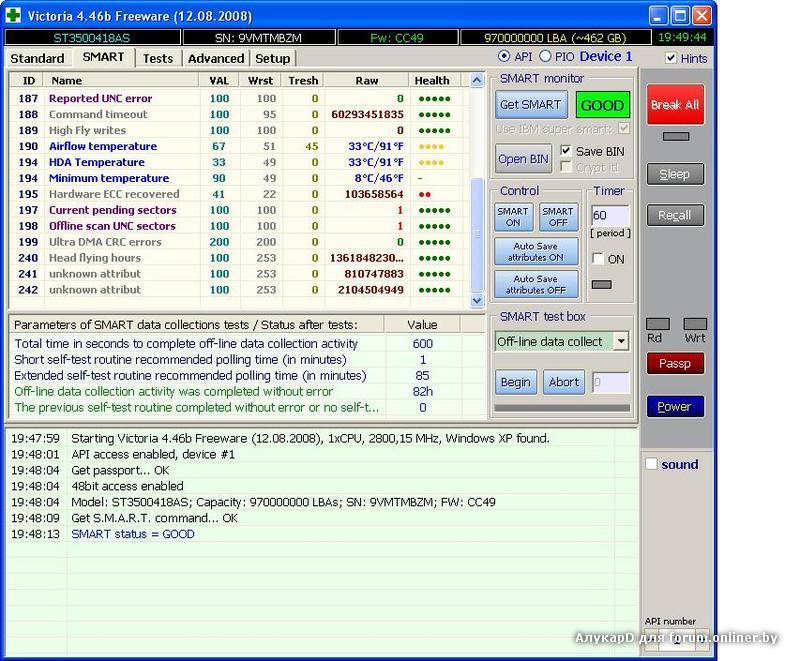Click Auto Save attributes OFF
The image size is (800, 661).
click(536, 284)
